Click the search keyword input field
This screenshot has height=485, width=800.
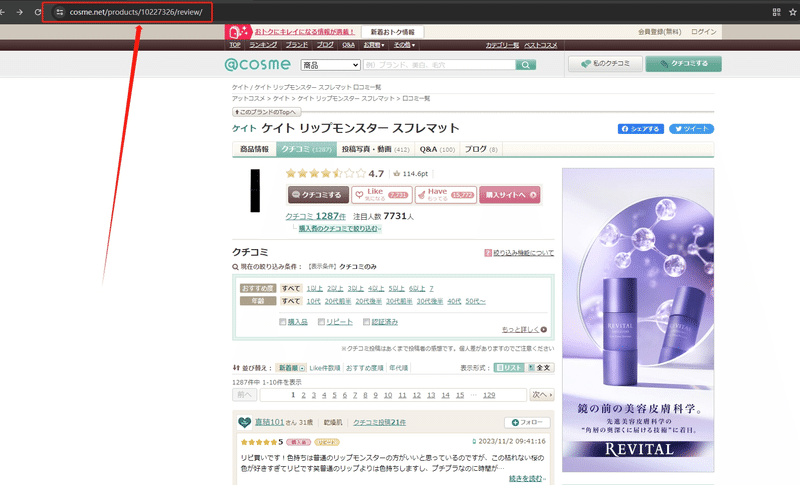(x=439, y=65)
